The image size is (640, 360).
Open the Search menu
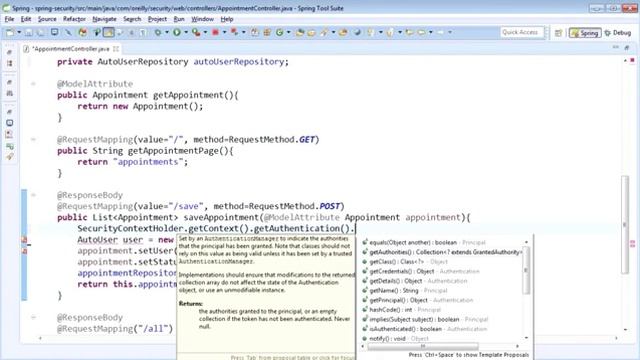(x=132, y=19)
